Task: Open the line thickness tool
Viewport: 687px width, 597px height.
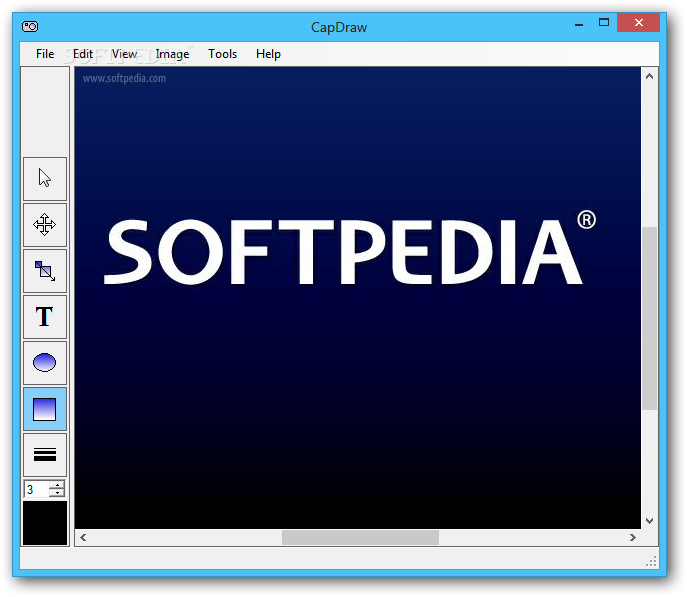Action: tap(45, 455)
